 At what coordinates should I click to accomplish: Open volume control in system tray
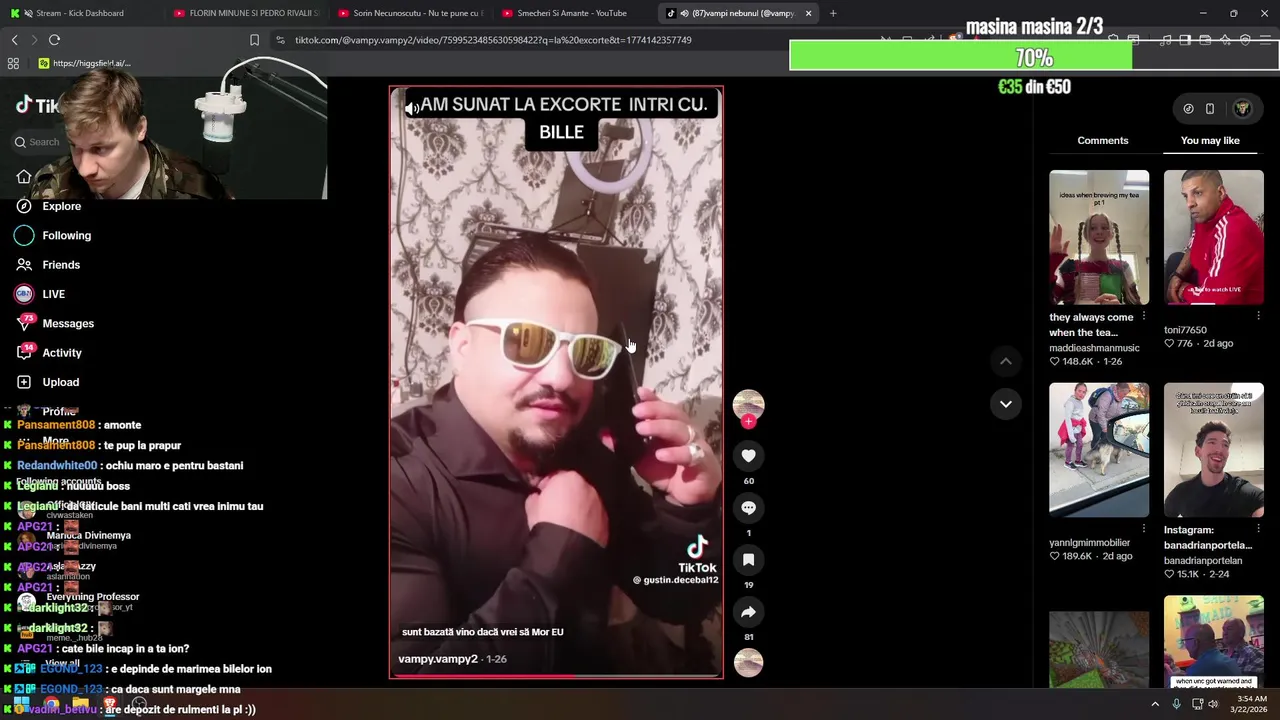coord(1213,704)
